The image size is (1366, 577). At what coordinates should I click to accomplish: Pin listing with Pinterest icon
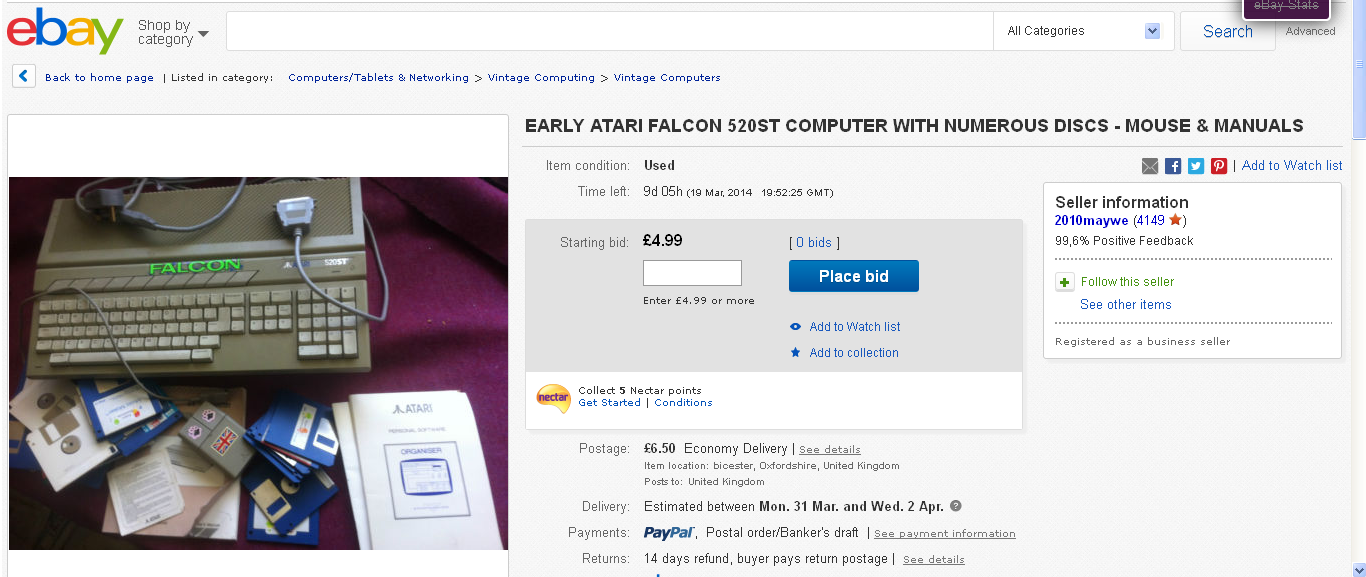[x=1219, y=166]
